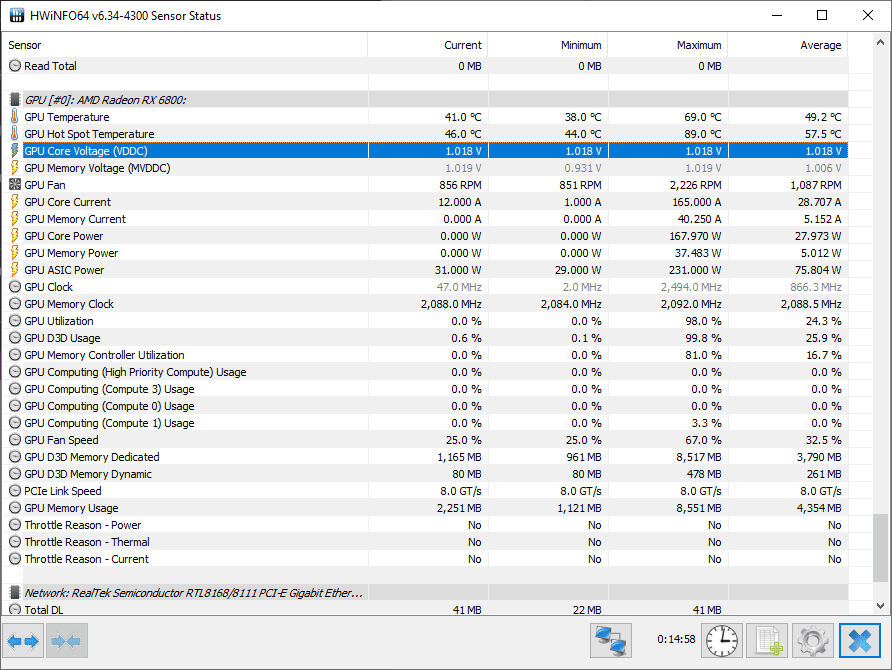The height and width of the screenshot is (670, 892).
Task: Select the GPU Memory Voltage (MVDDC) row
Action: click(x=425, y=168)
